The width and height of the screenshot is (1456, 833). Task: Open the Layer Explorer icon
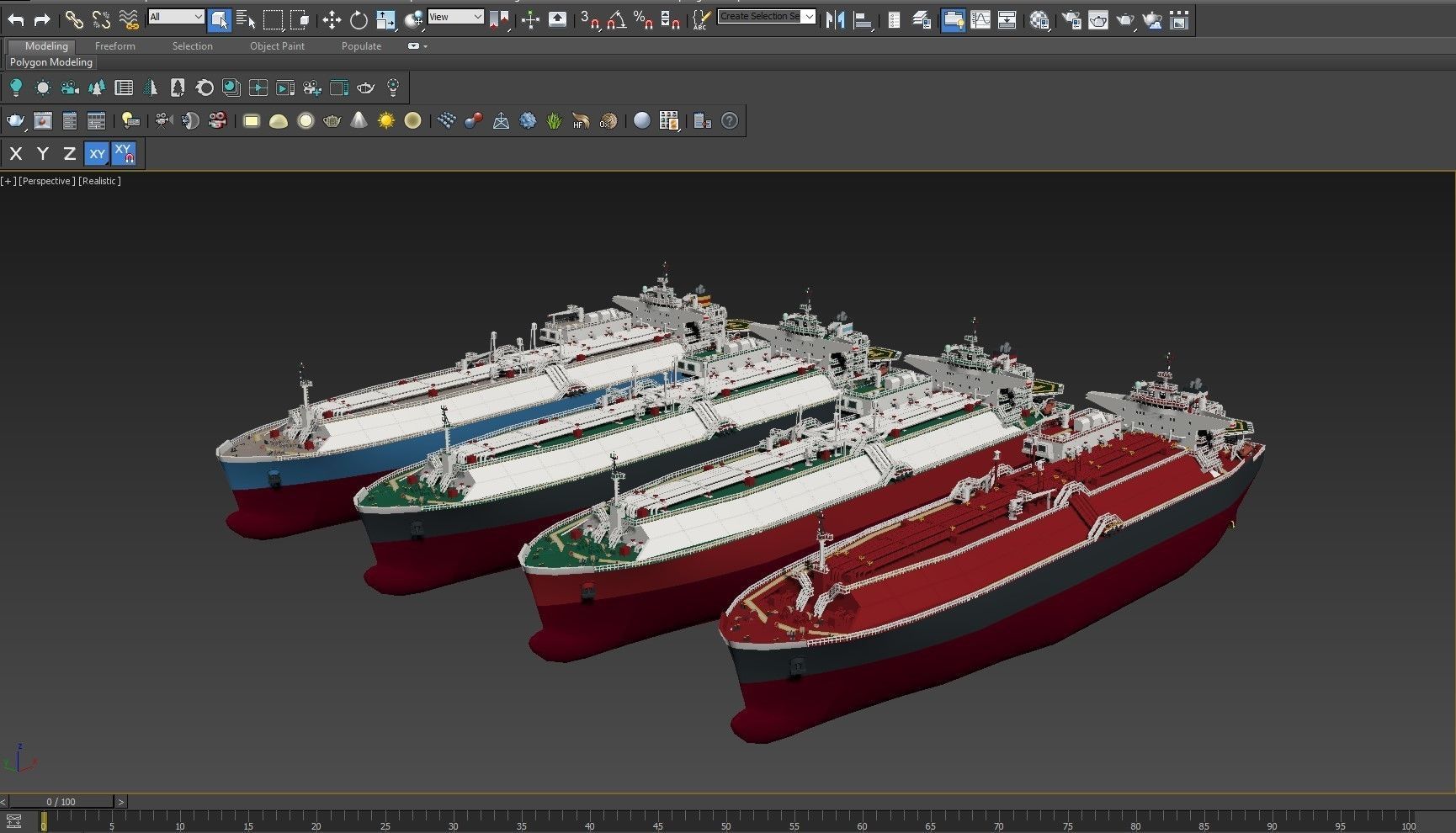coord(922,20)
